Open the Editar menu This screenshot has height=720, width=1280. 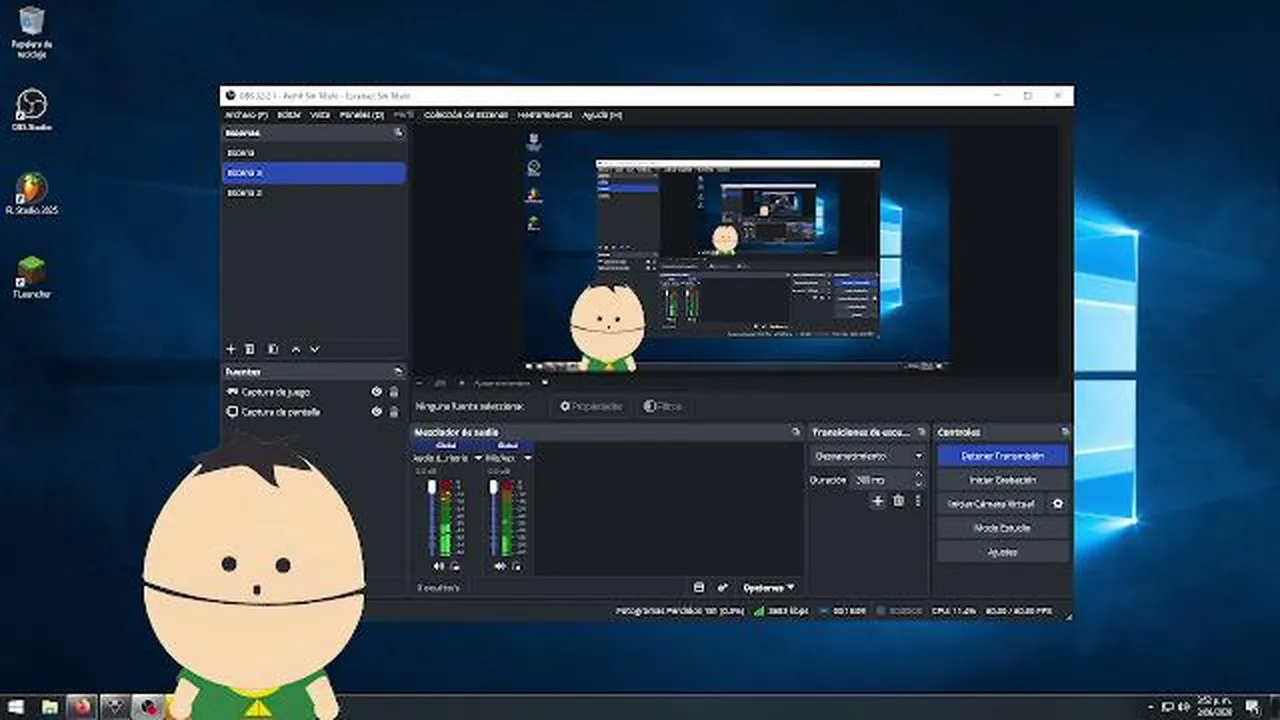click(288, 115)
